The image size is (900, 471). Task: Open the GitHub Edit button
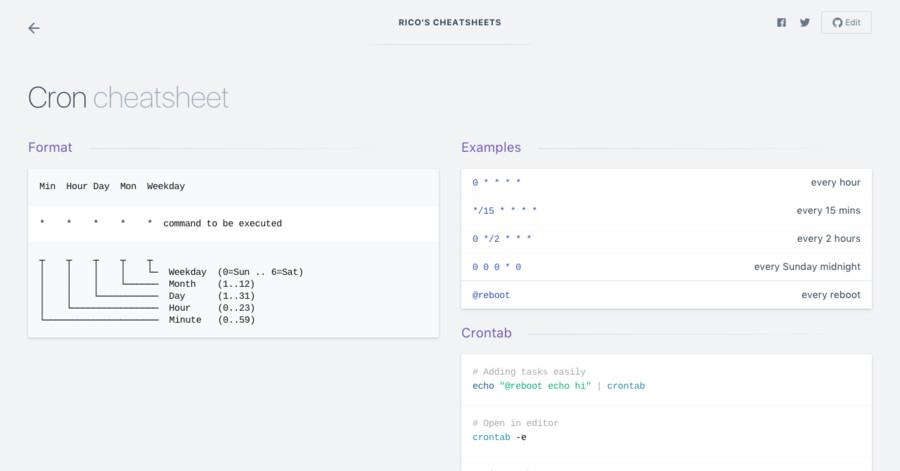pos(846,22)
